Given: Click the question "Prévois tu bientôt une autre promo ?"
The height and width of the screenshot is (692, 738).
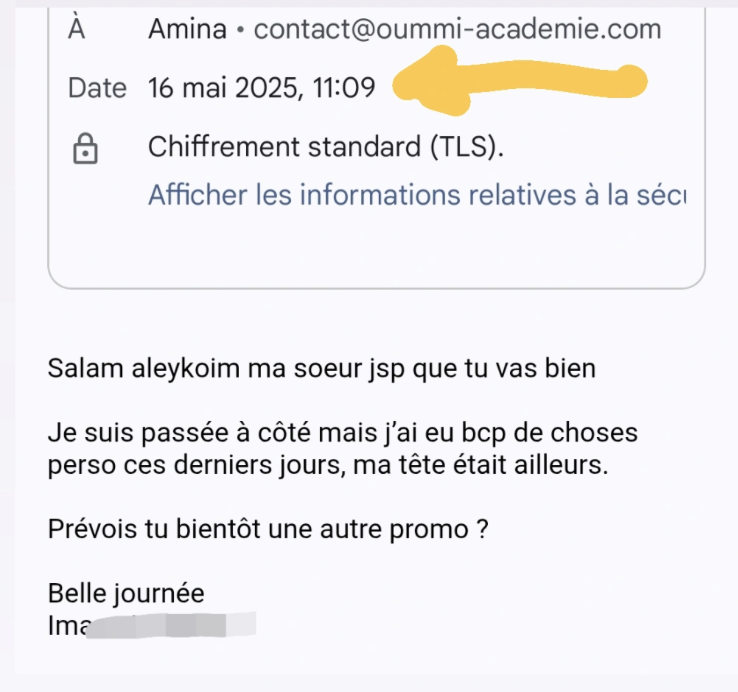Looking at the screenshot, I should click(x=267, y=530).
